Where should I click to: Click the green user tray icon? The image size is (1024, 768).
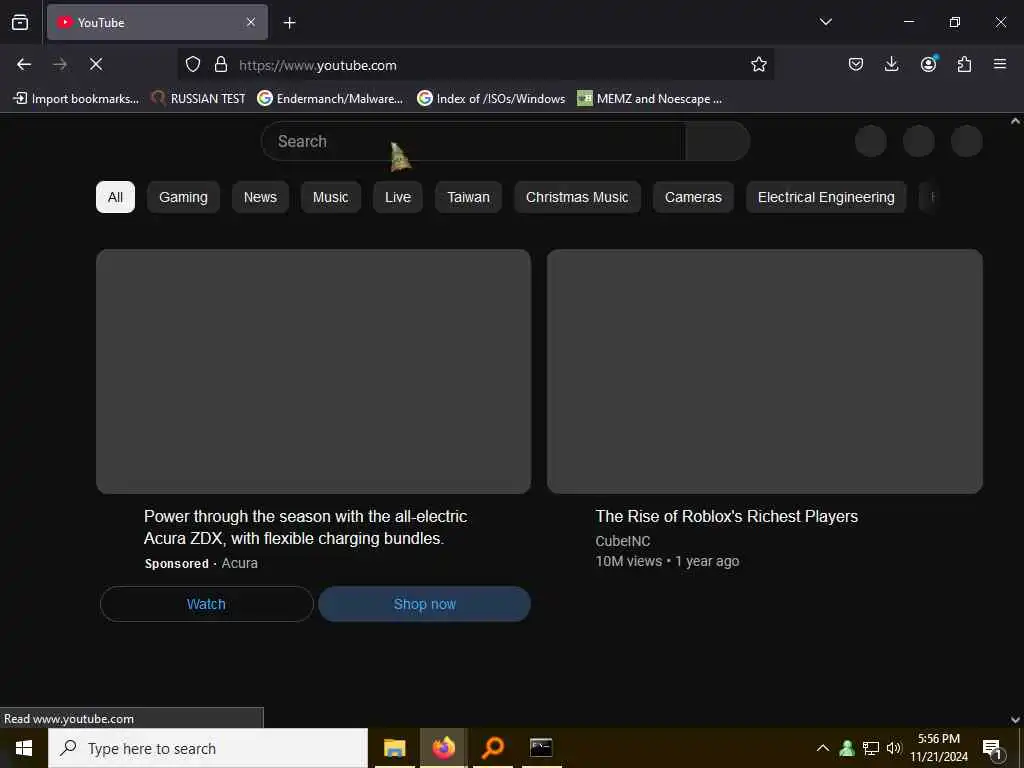coord(847,748)
